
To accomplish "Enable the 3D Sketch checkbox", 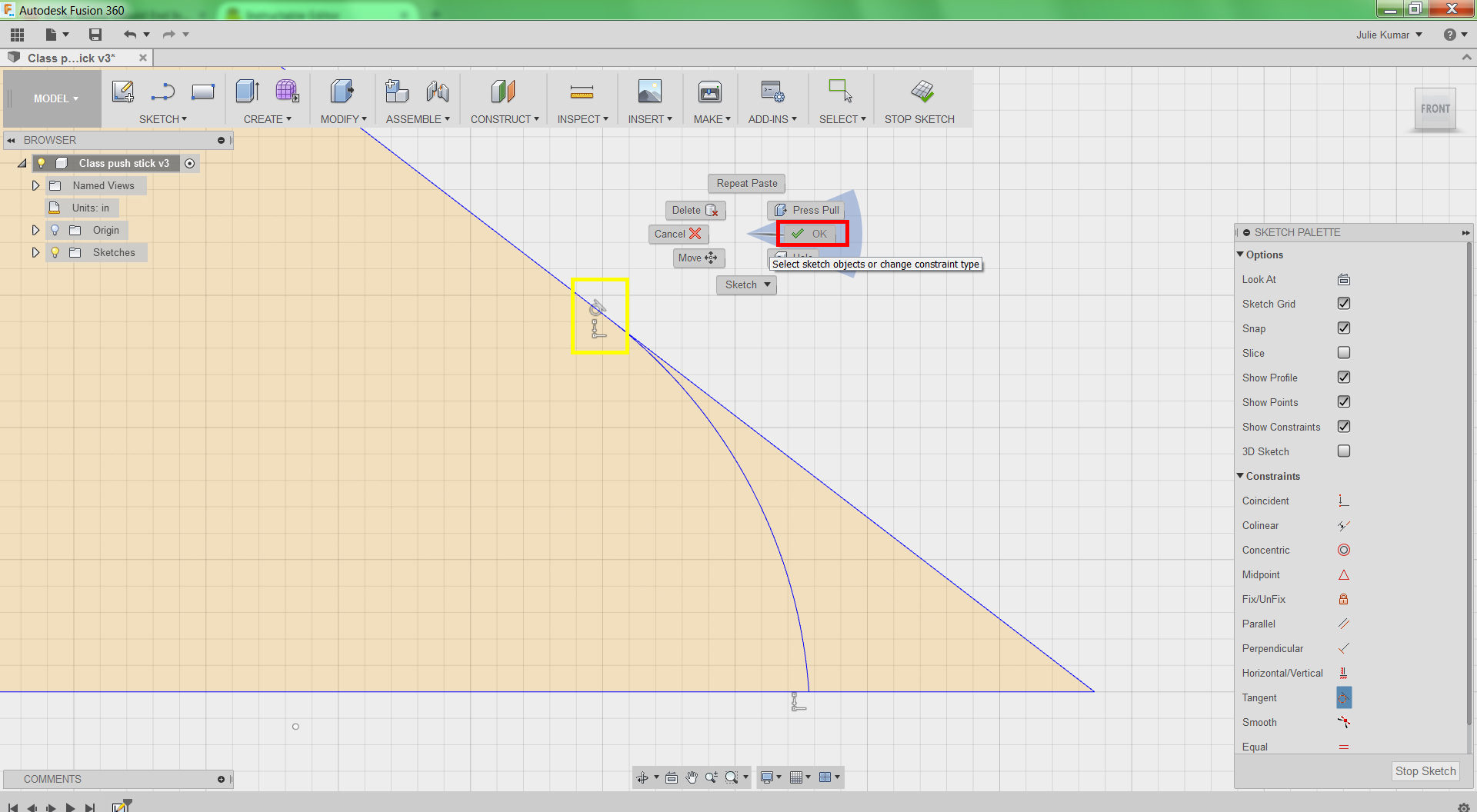I will [1344, 451].
